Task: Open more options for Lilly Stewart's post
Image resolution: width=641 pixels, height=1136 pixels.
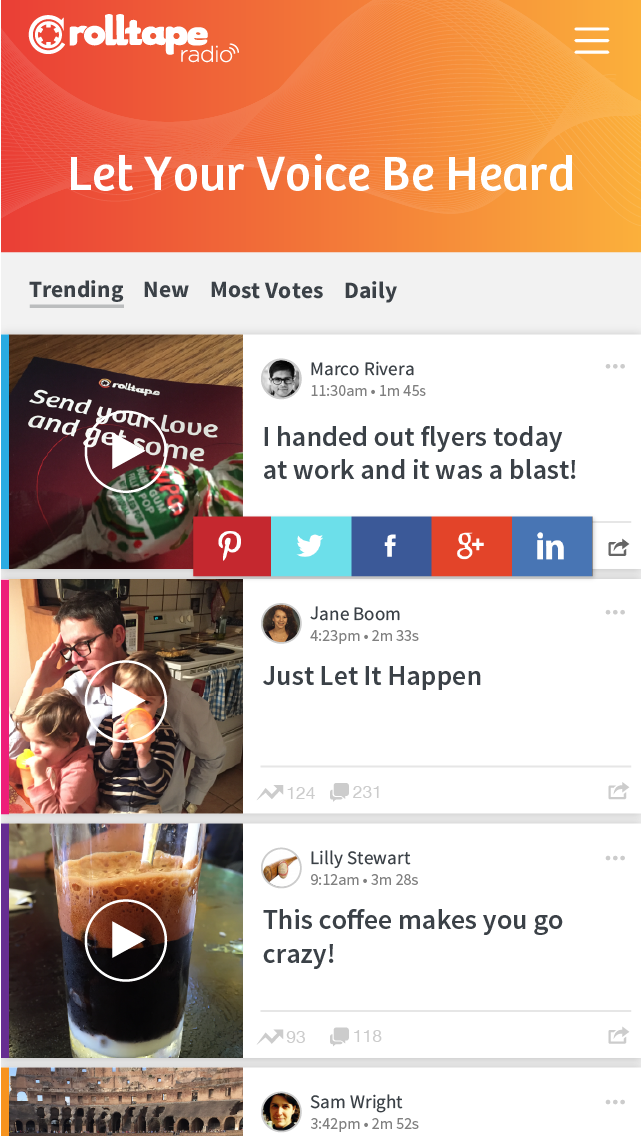Action: [615, 858]
